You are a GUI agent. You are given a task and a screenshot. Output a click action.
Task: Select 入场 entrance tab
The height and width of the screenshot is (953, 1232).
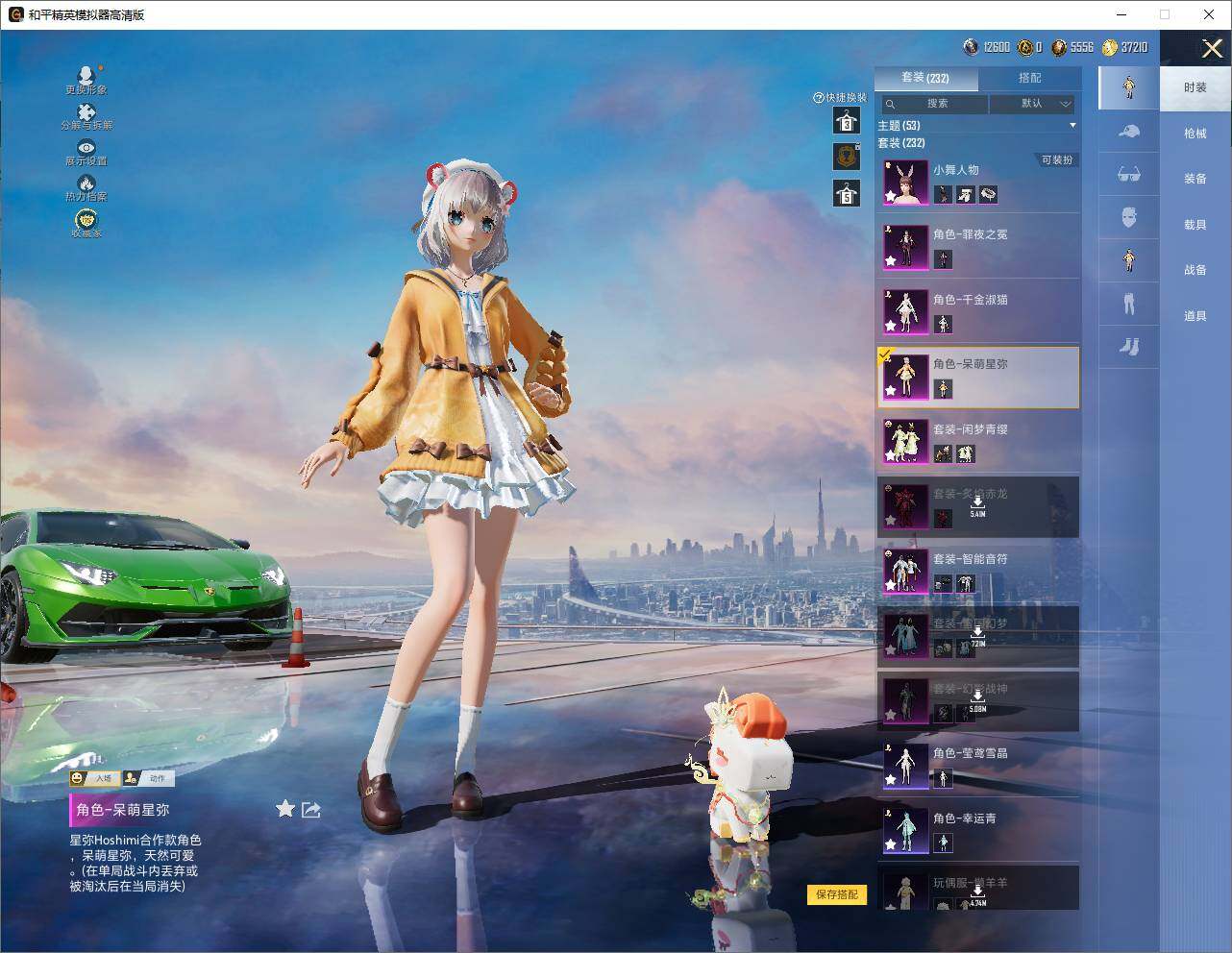(95, 778)
